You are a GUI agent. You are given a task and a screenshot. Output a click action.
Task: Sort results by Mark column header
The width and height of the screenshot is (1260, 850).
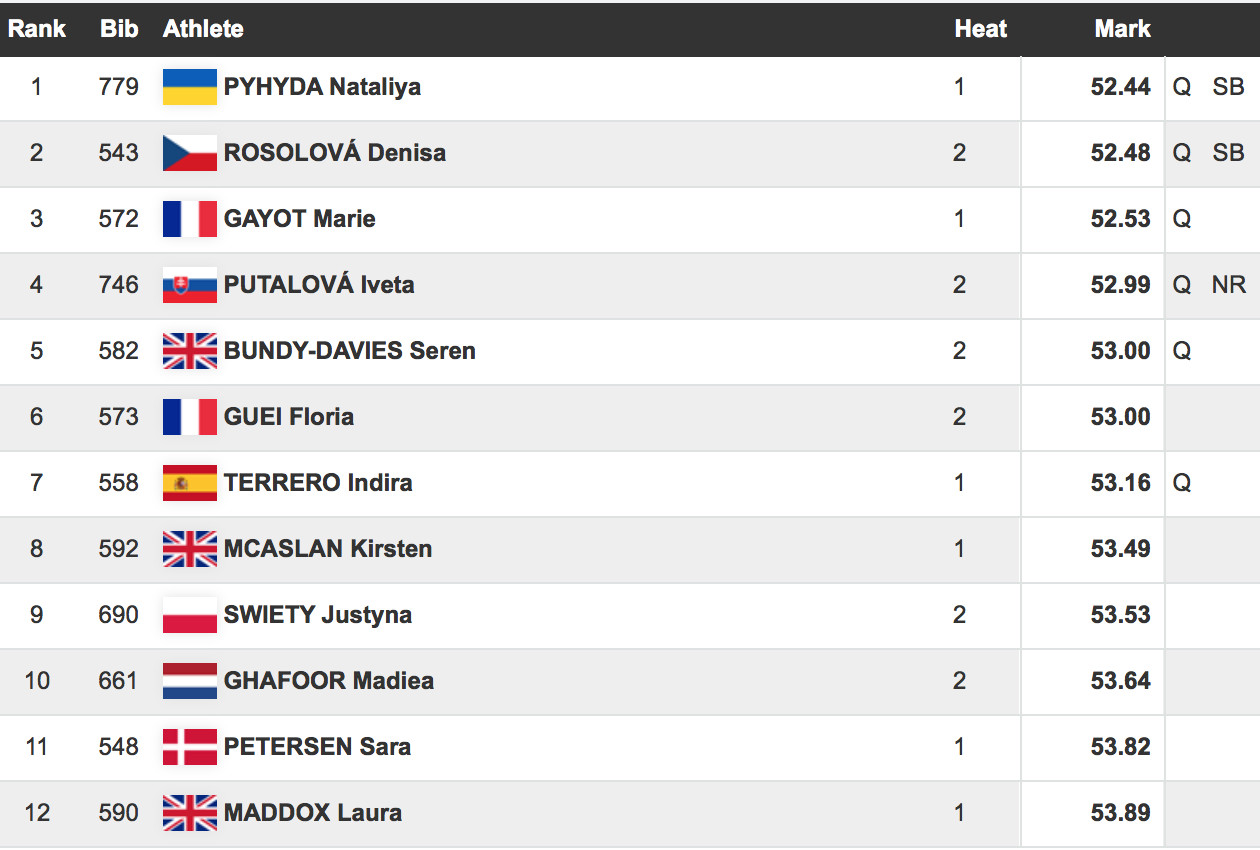pos(1122,29)
